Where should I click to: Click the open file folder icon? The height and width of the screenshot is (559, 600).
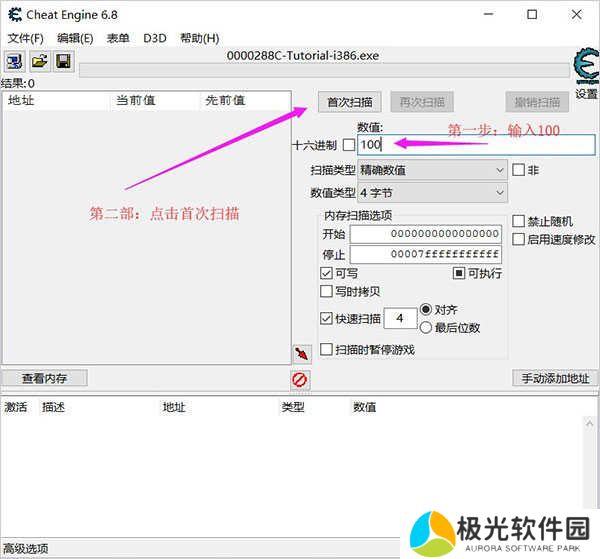click(x=39, y=61)
